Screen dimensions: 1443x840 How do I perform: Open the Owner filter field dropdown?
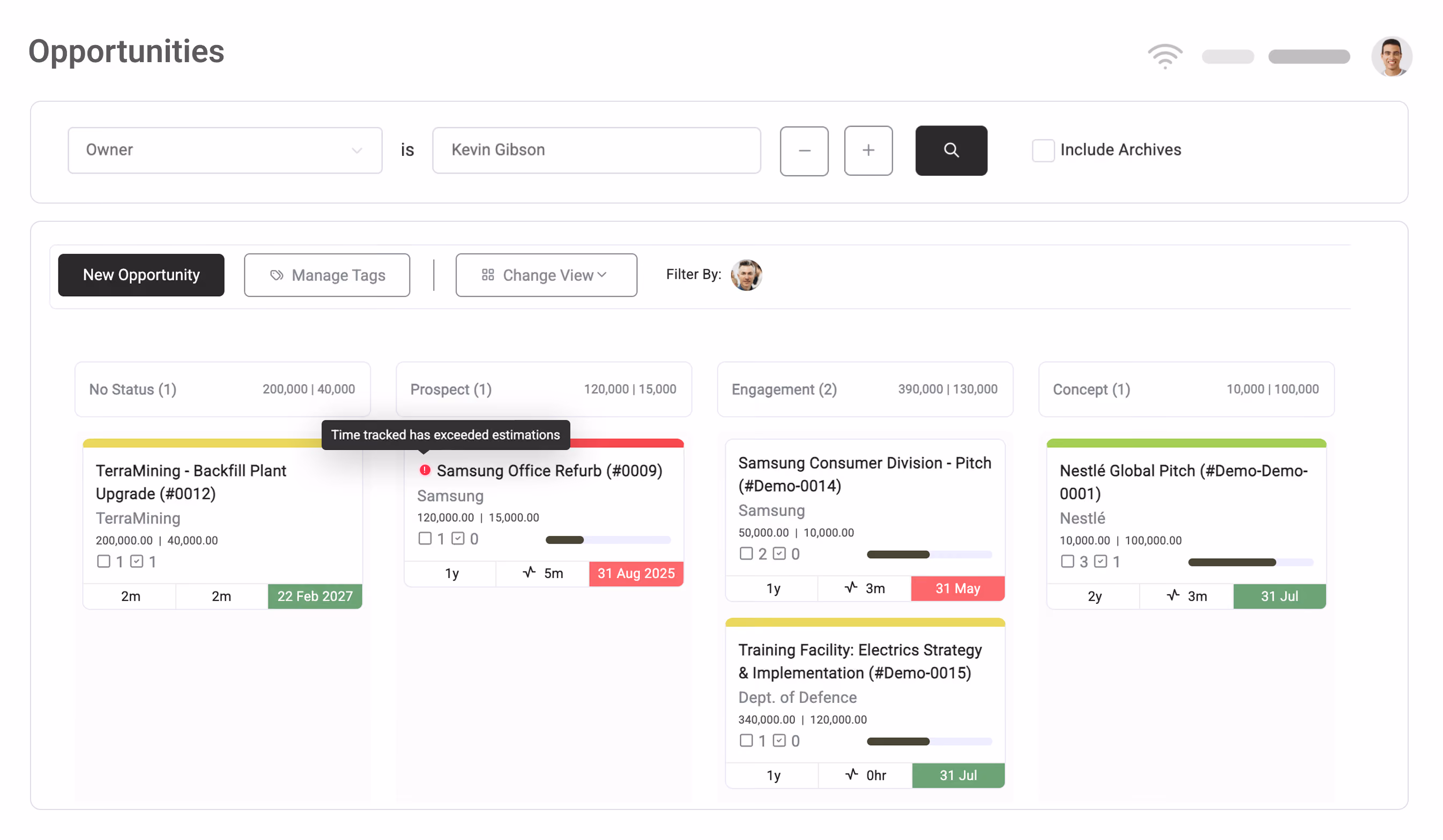tap(225, 150)
